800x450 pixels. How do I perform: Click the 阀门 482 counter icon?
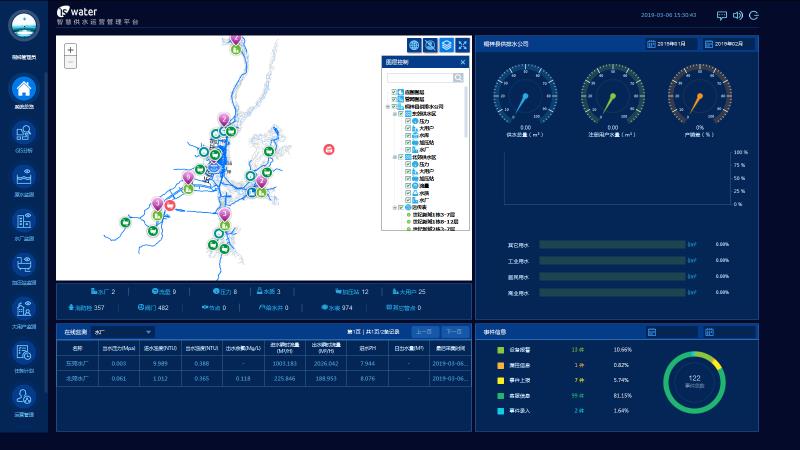141,308
